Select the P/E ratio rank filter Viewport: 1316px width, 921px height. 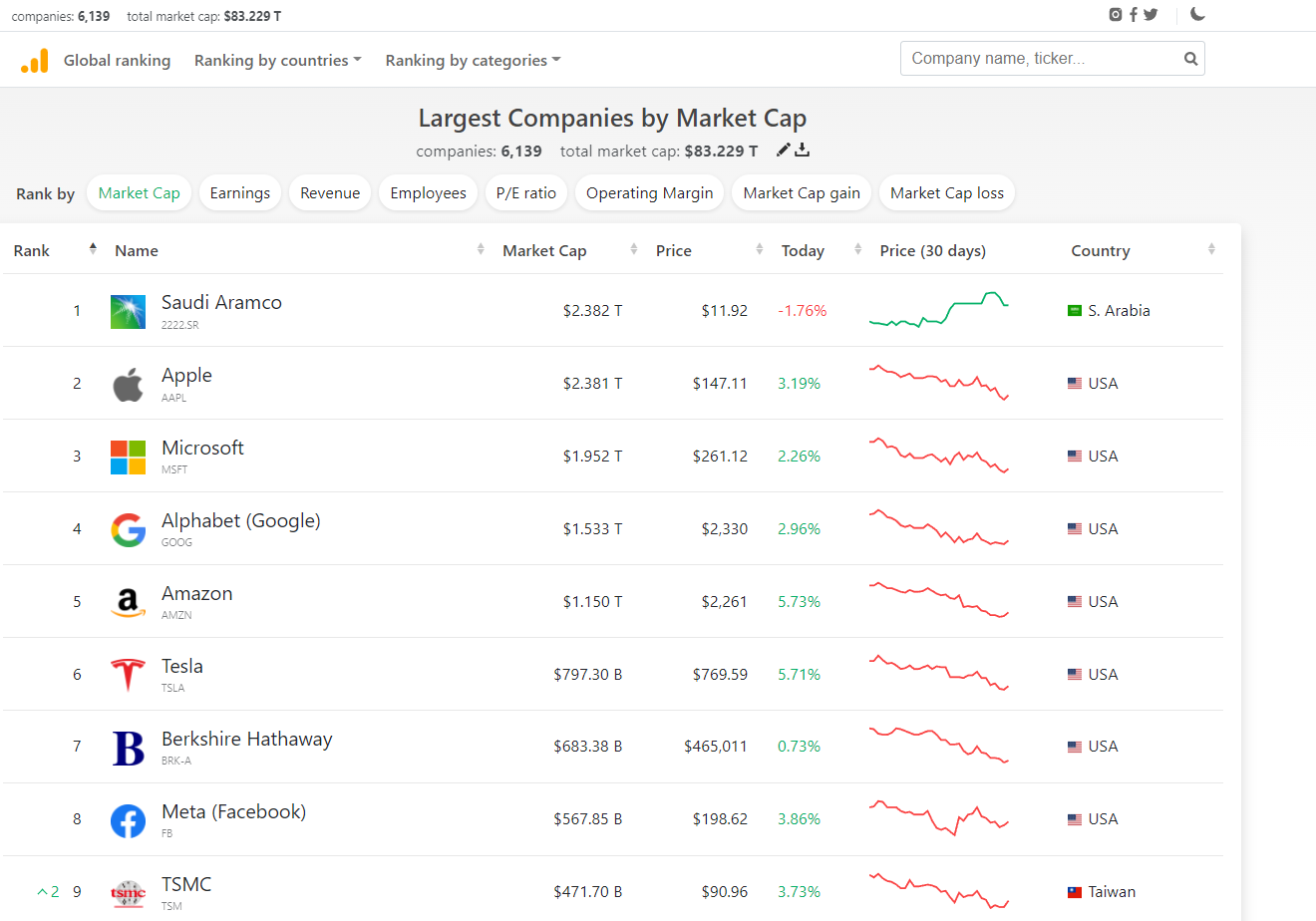point(526,193)
